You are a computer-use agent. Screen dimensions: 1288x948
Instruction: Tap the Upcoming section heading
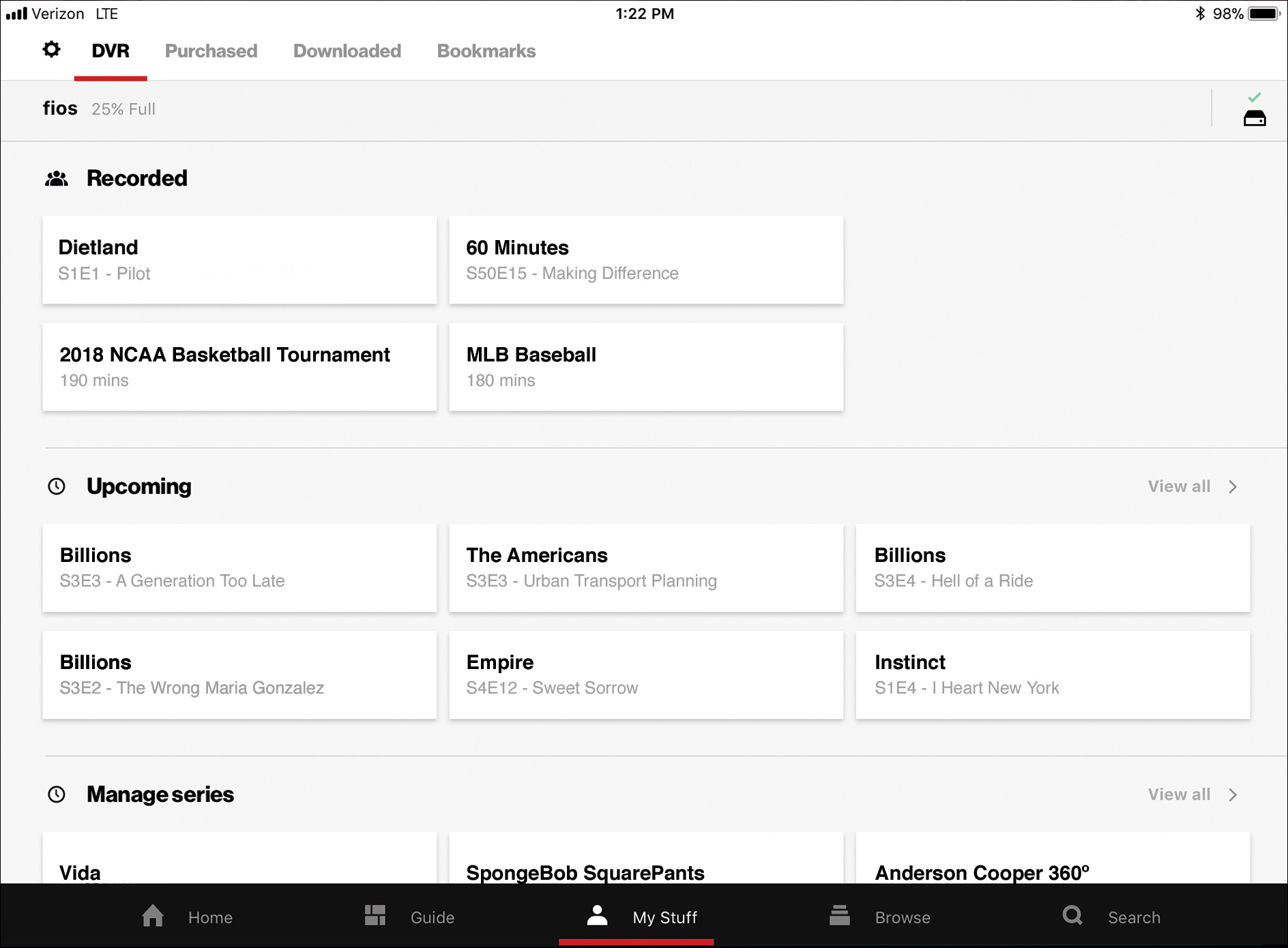(x=139, y=486)
